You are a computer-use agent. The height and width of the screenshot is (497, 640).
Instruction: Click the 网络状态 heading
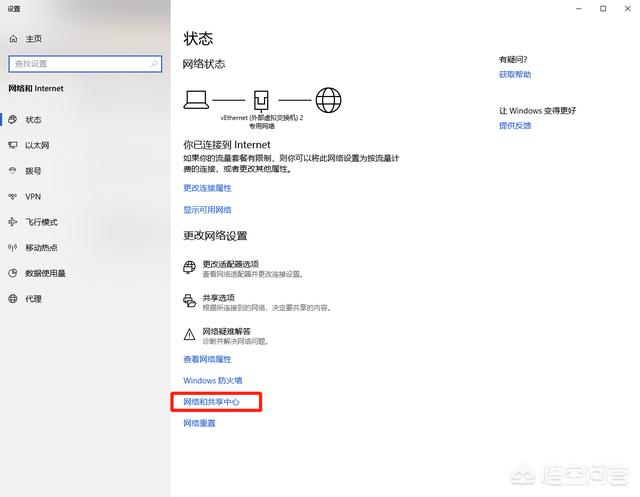tap(204, 64)
